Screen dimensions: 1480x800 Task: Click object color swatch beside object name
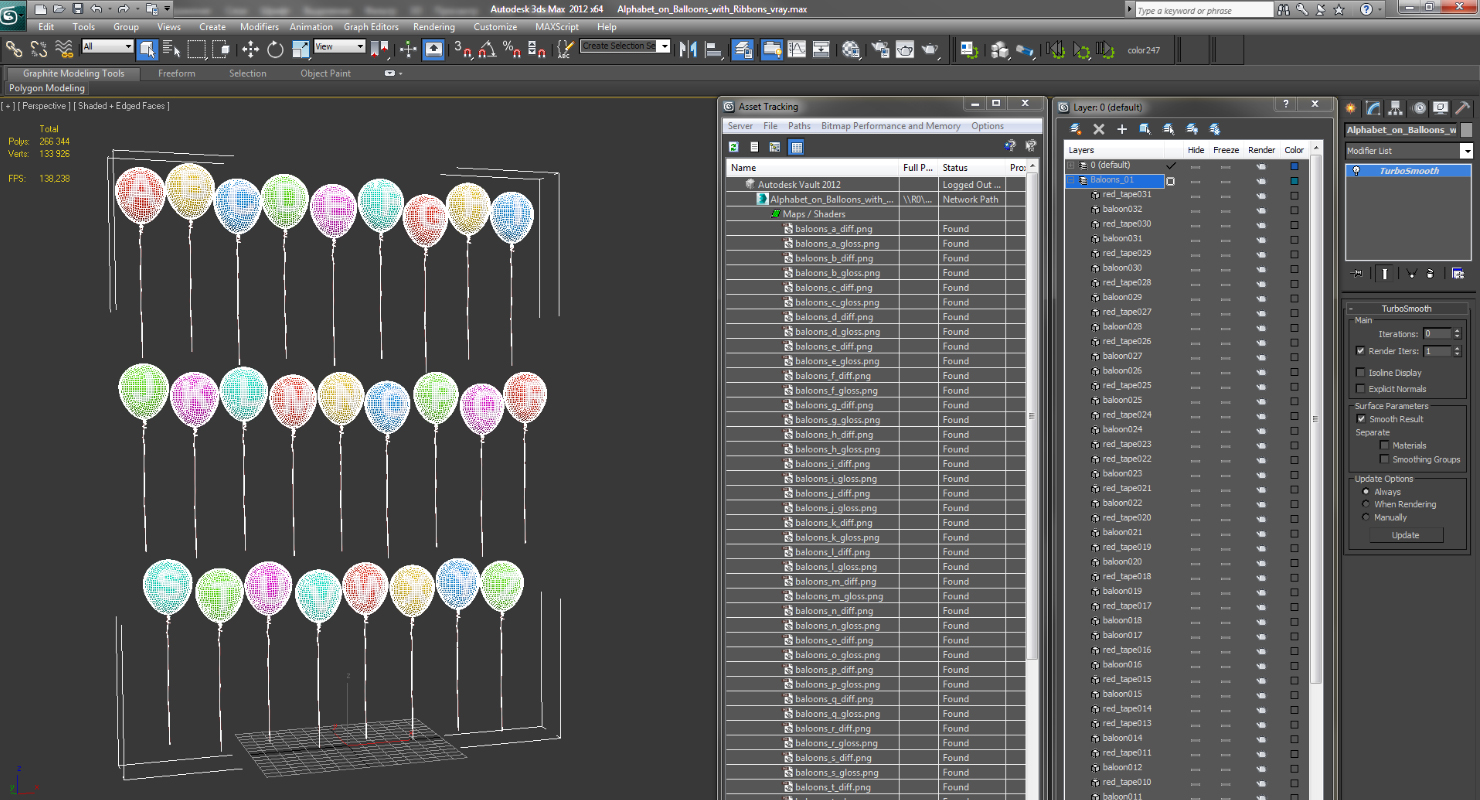(1466, 130)
